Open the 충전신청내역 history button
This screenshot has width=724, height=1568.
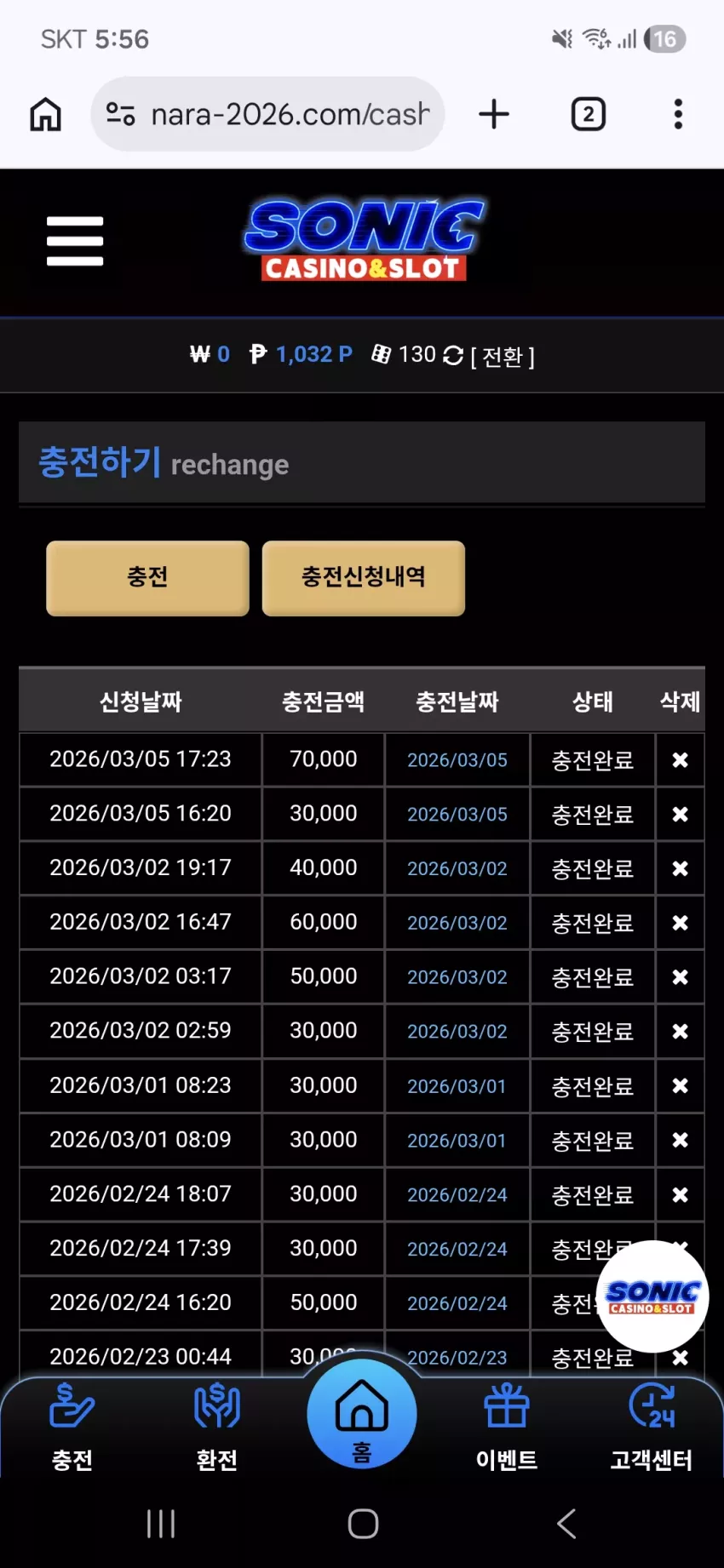coord(364,578)
